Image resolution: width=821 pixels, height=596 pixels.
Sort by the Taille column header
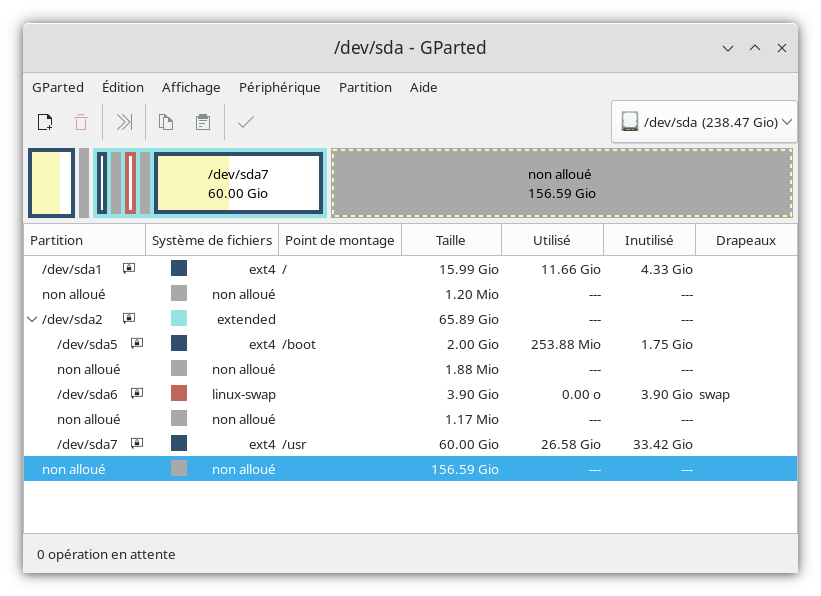point(451,240)
